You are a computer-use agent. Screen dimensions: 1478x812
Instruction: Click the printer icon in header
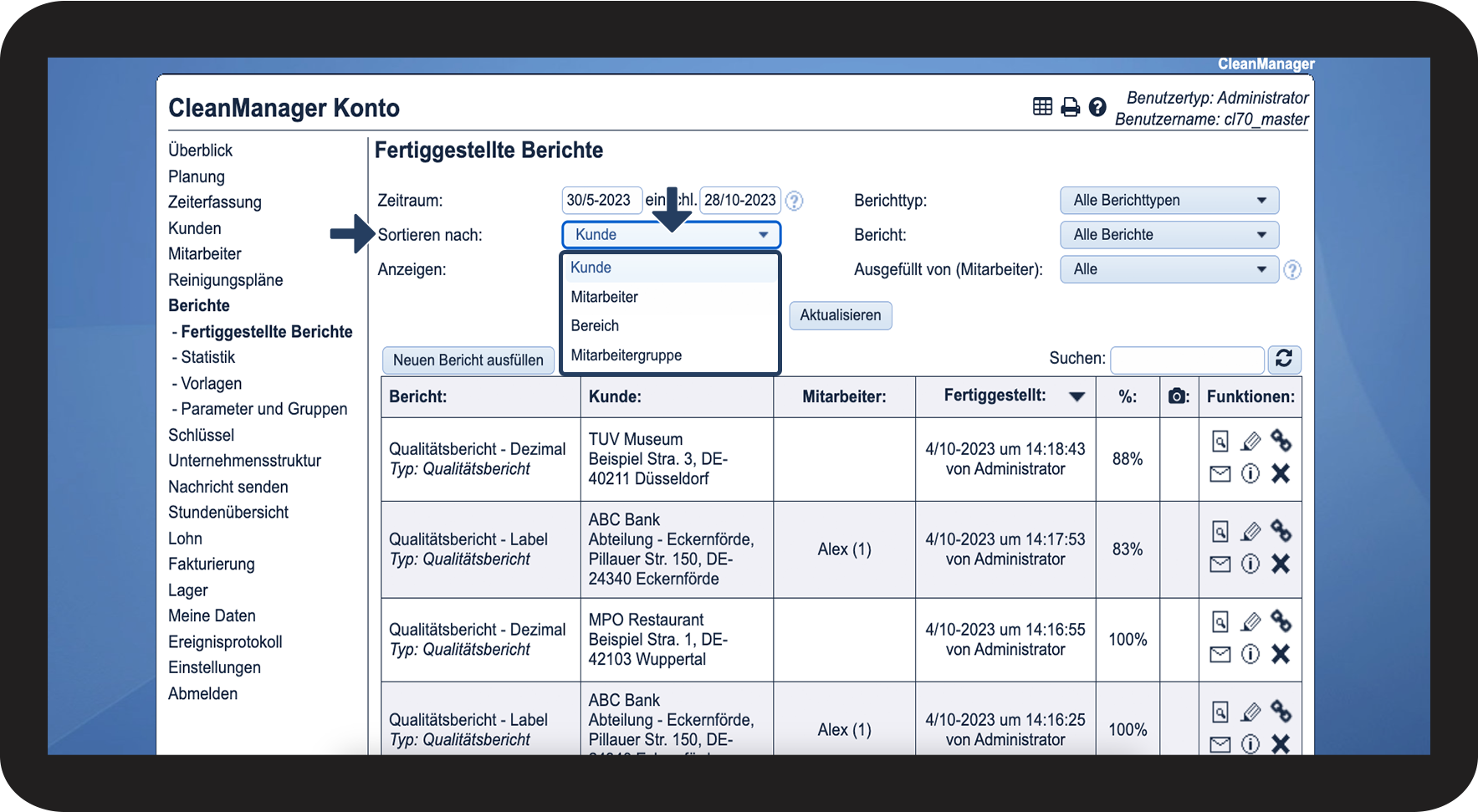1070,107
